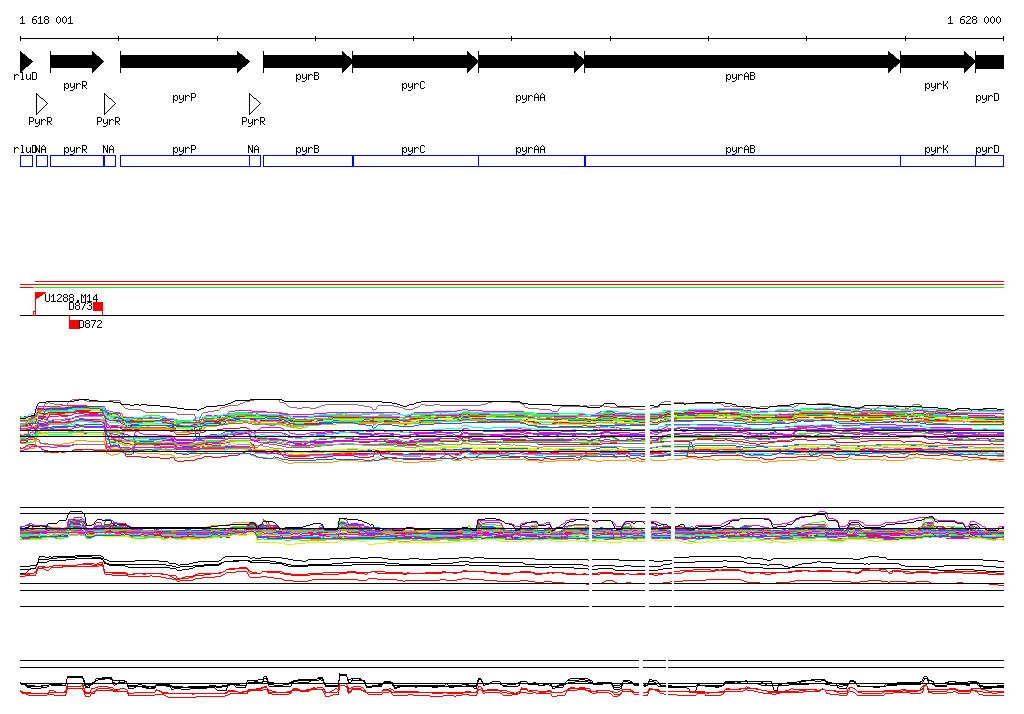Select the long blue pyrAB annotation box
This screenshot has width=1024, height=714.
click(743, 161)
